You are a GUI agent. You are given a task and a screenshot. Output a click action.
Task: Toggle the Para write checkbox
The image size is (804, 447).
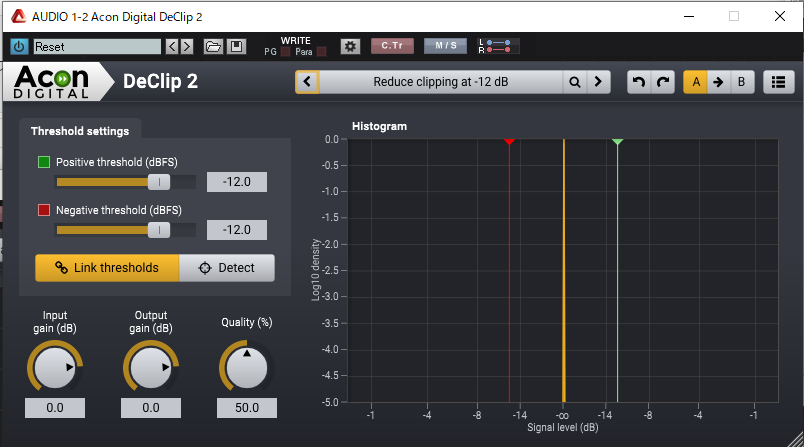pyautogui.click(x=321, y=52)
